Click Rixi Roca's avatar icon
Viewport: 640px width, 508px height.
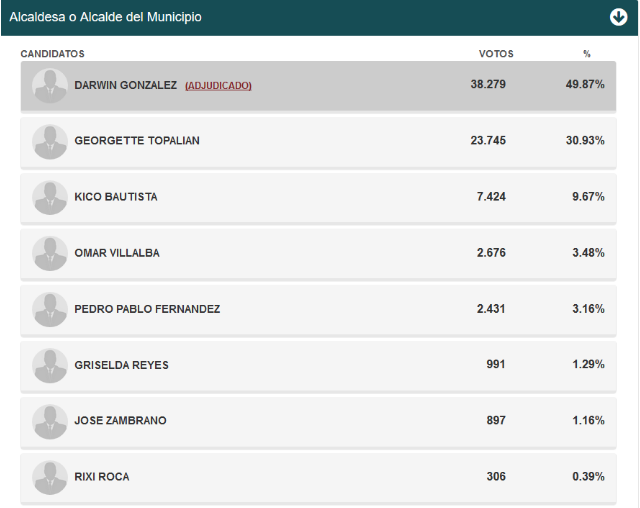pos(50,478)
